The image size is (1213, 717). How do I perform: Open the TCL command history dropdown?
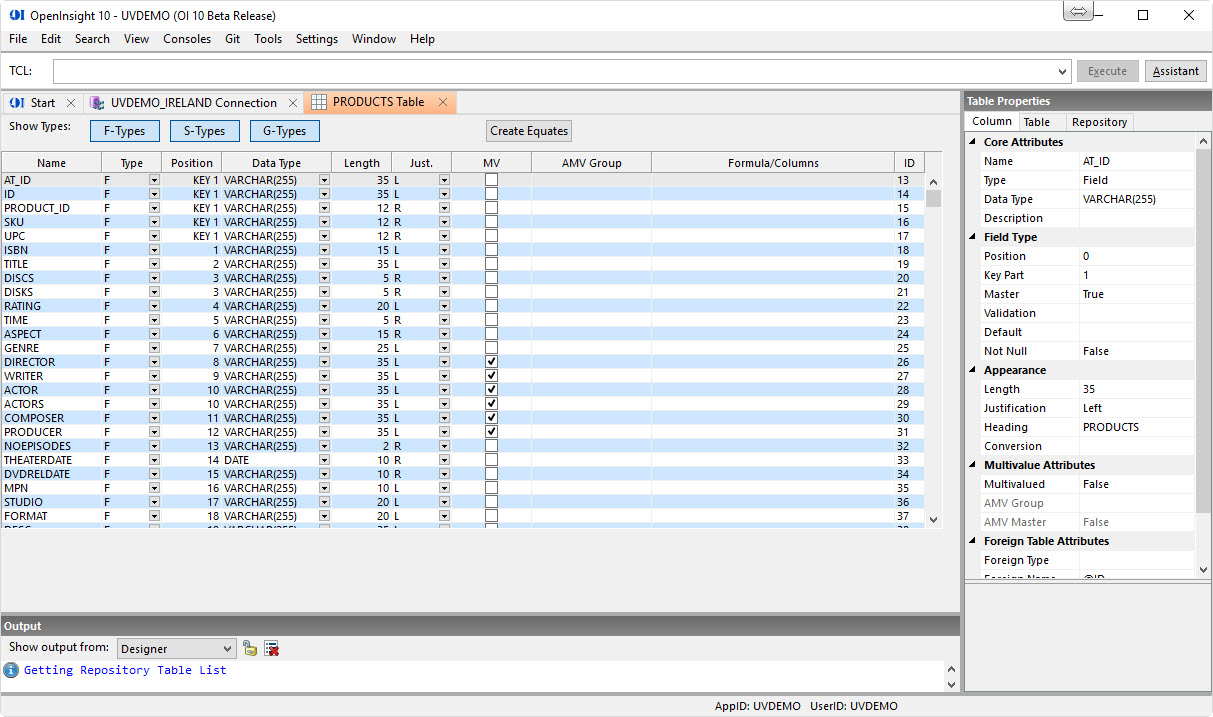[1062, 72]
